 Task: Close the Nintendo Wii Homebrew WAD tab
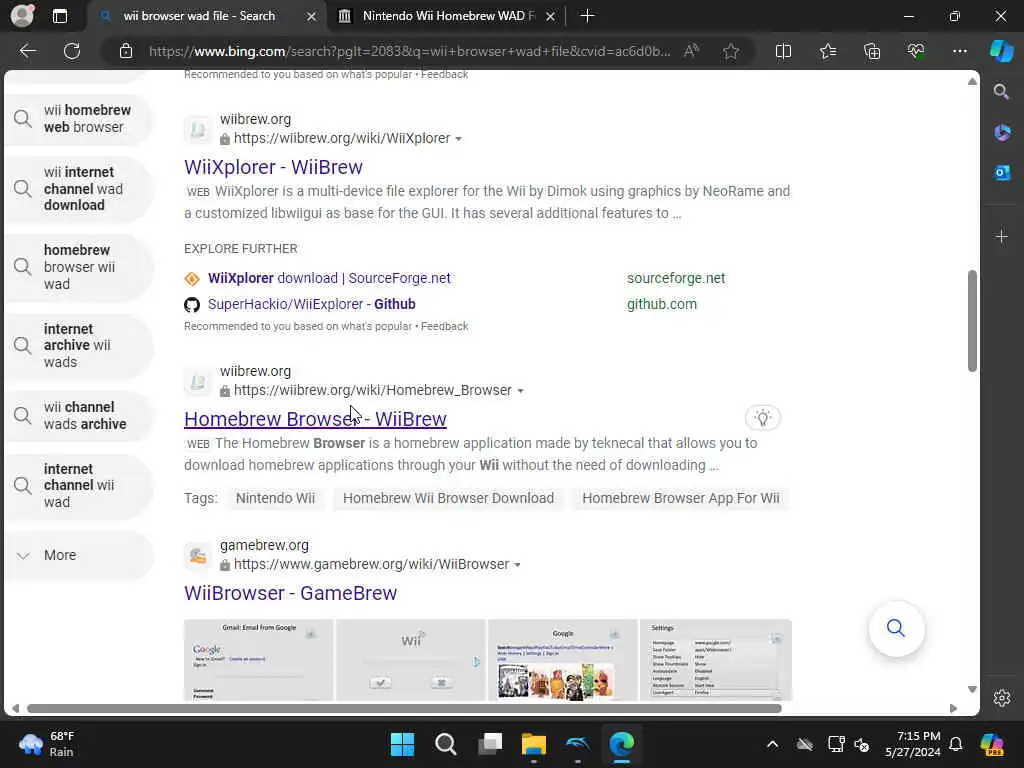pos(551,16)
